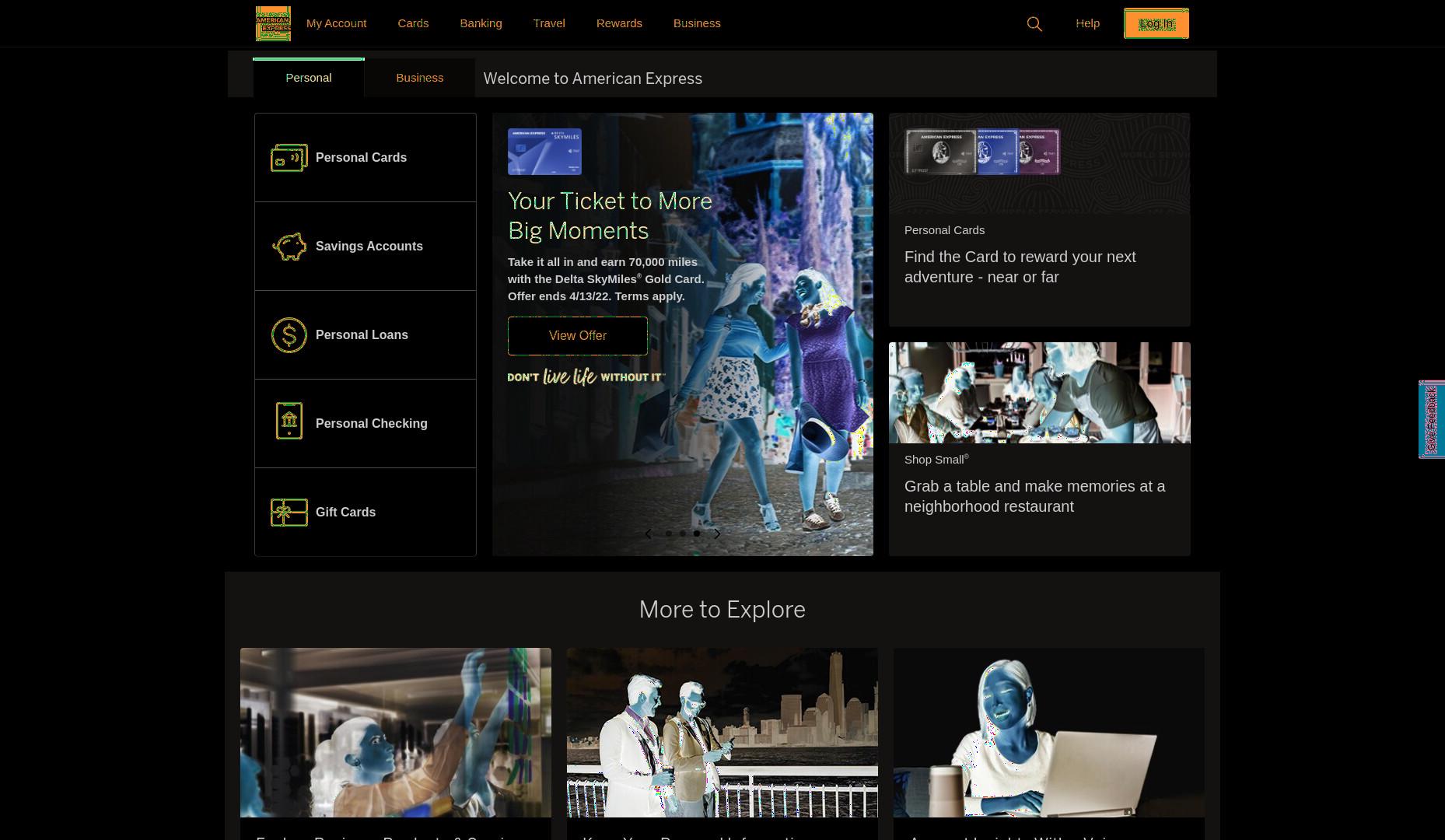The height and width of the screenshot is (840, 1445).
Task: Open the search magnifier icon
Action: 1034,24
